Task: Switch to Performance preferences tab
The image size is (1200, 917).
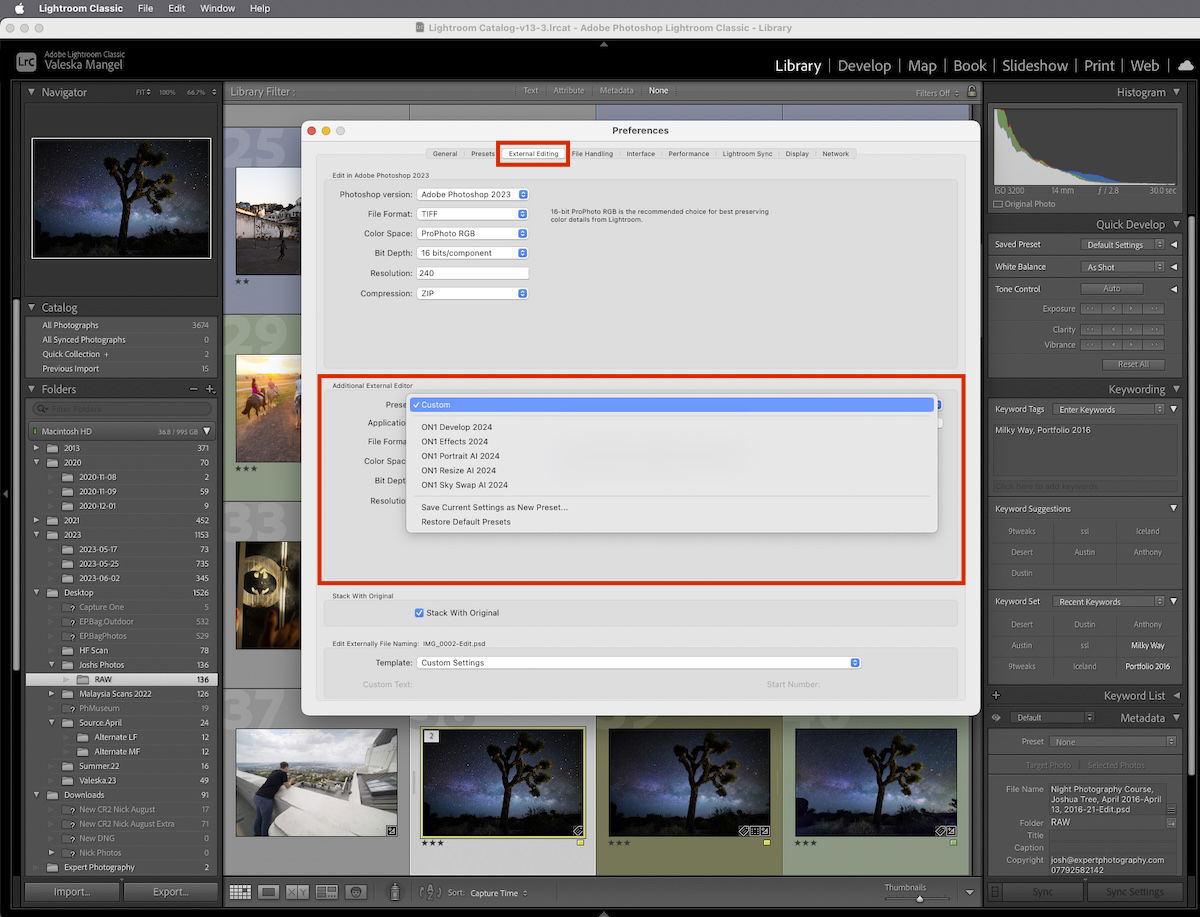Action: tap(689, 154)
